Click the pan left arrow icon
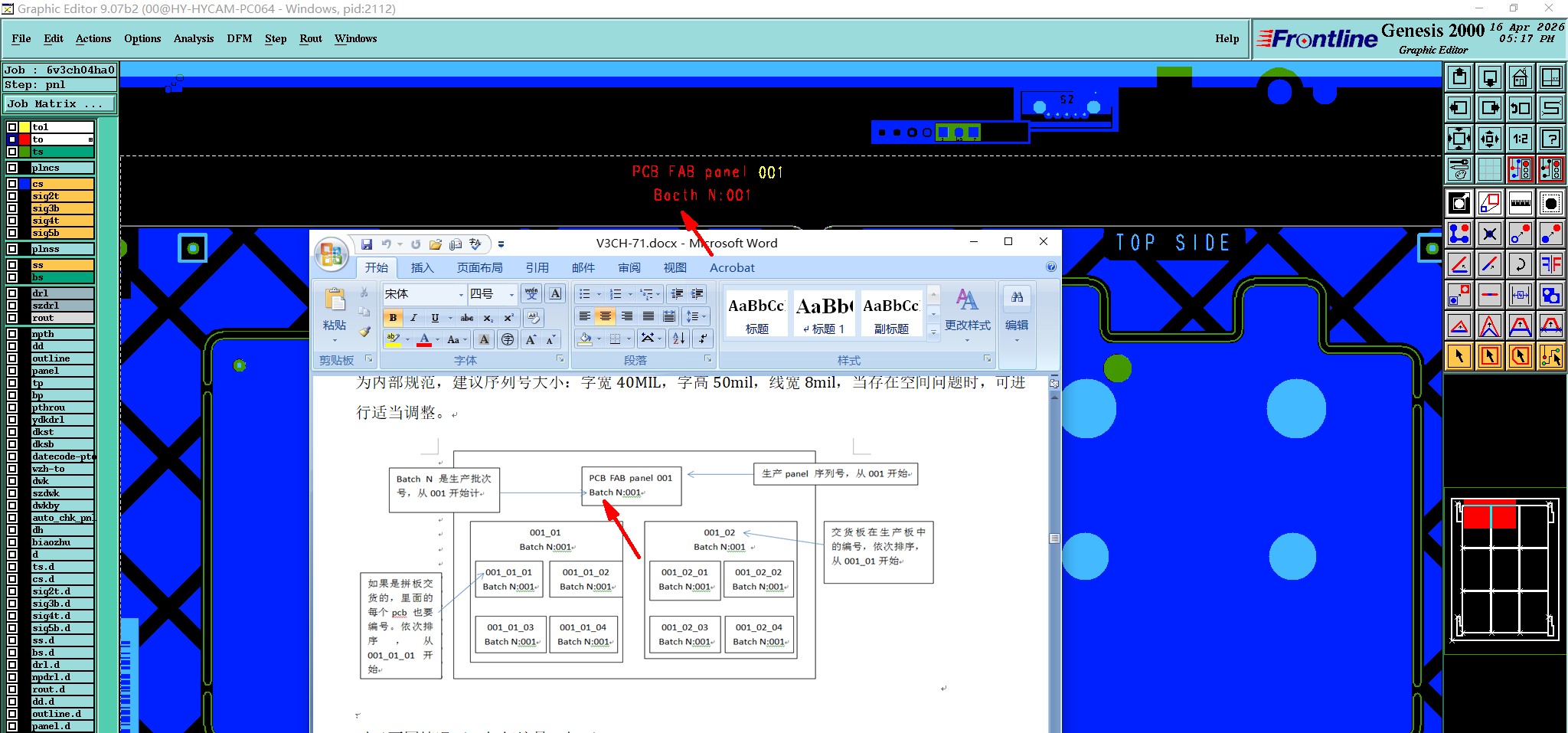The height and width of the screenshot is (733, 1568). click(x=1460, y=108)
